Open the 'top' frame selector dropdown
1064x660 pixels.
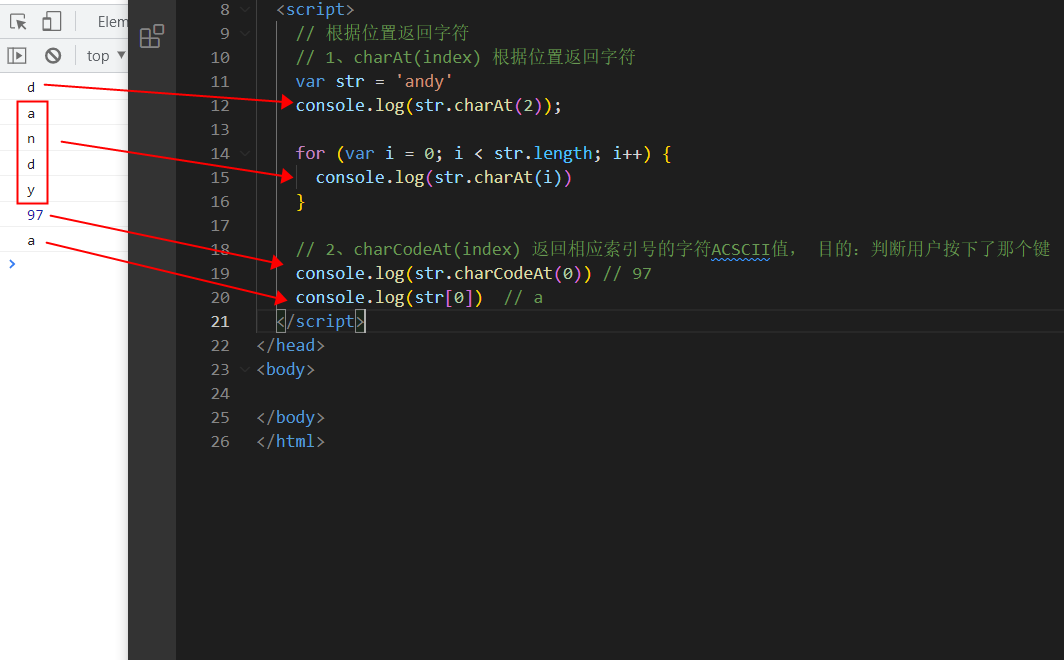(104, 55)
